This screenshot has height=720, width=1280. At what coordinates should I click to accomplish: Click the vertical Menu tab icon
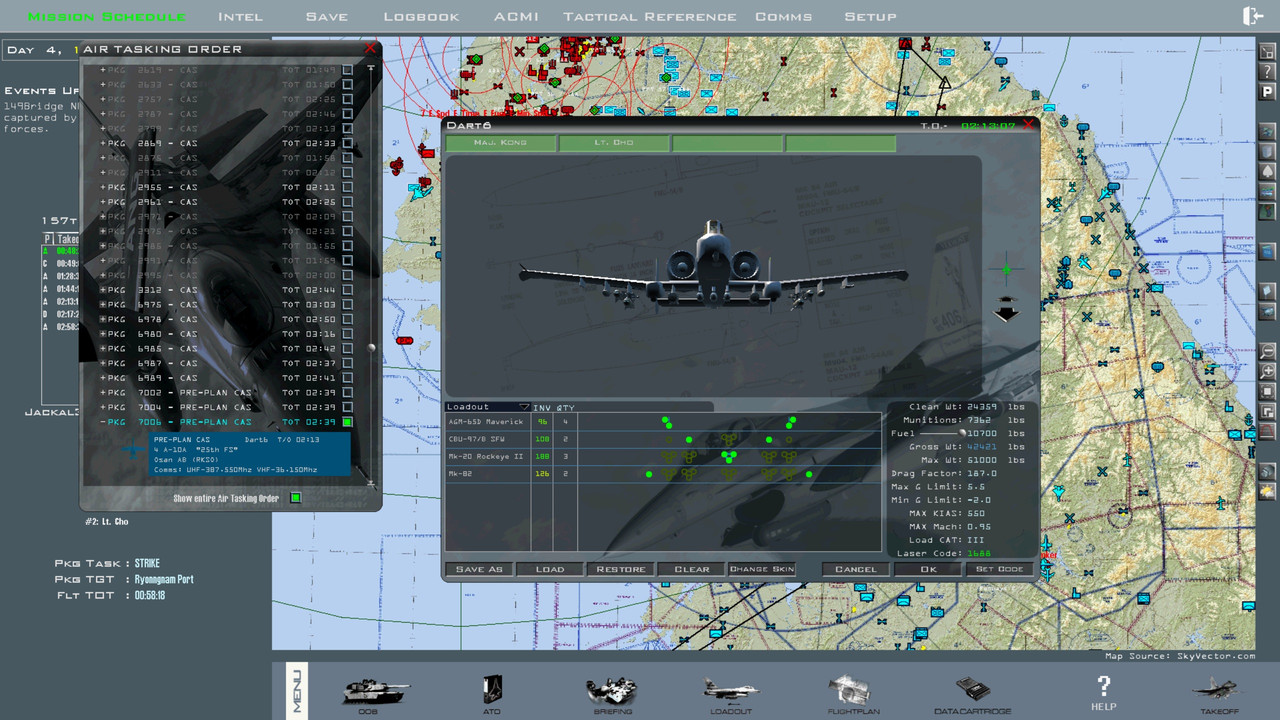pos(297,690)
